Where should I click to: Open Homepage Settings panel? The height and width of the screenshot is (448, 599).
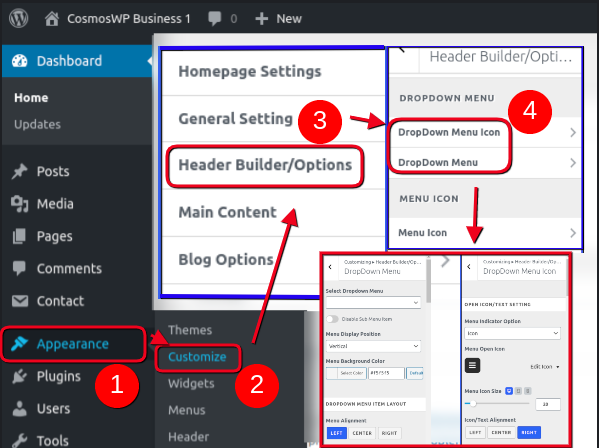pyautogui.click(x=273, y=72)
